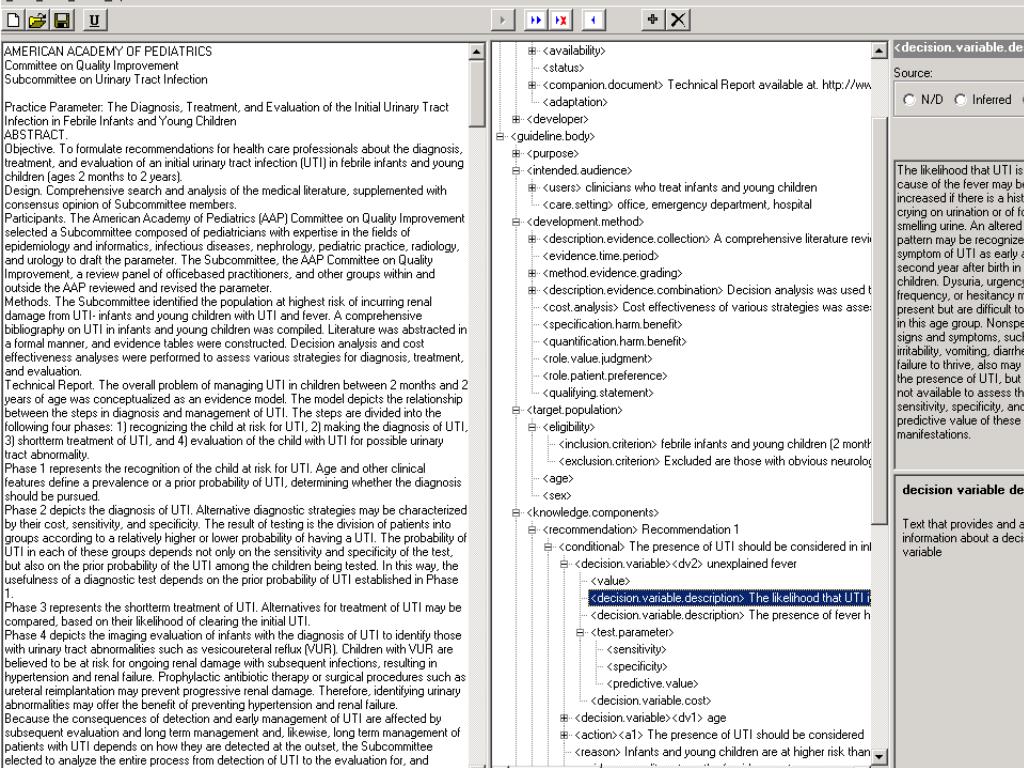Open a file with the folder icon
Screen dimensions: 1024x768
[37, 20]
